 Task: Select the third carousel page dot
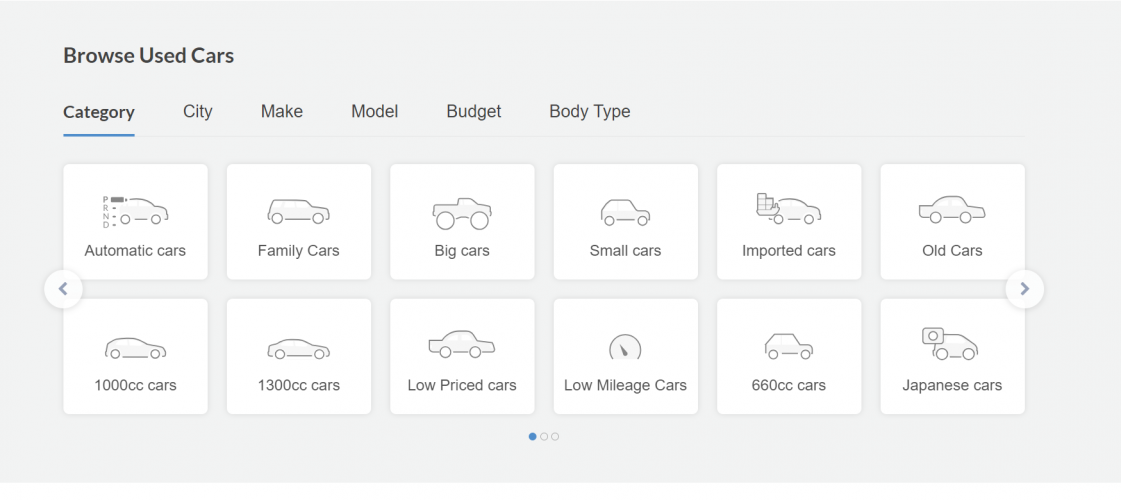click(555, 436)
